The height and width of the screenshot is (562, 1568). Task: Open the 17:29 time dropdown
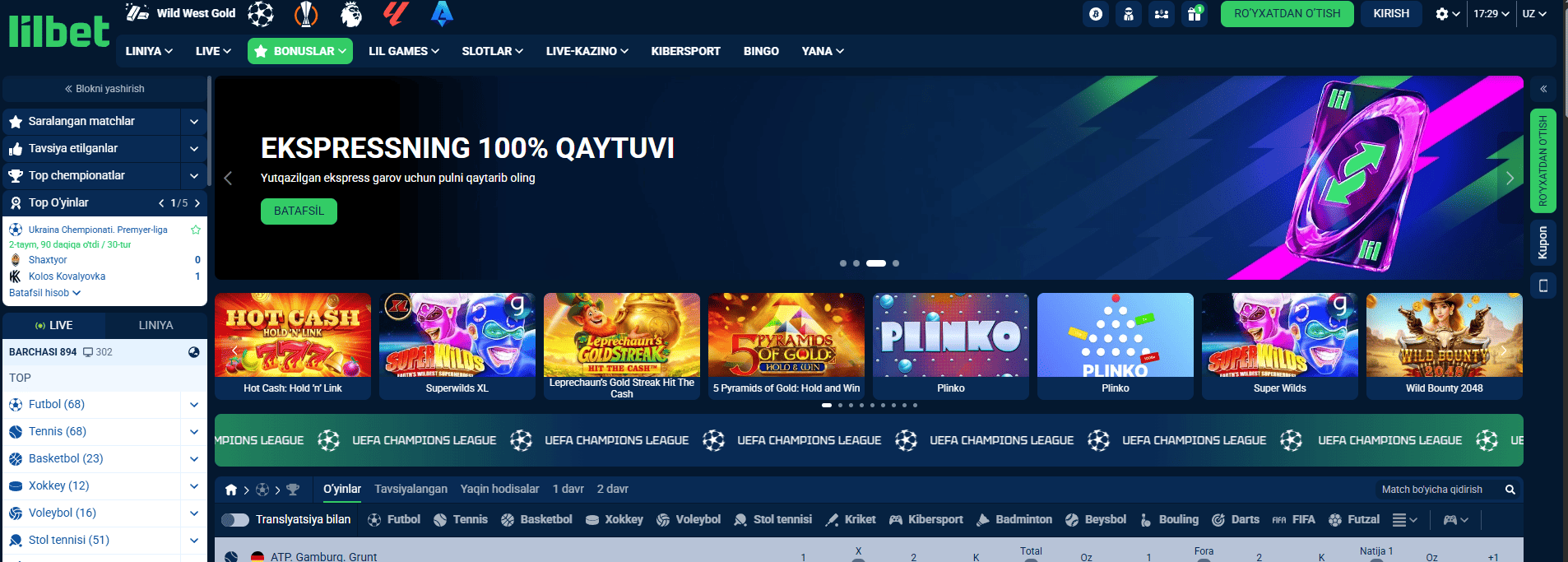[x=1491, y=14]
